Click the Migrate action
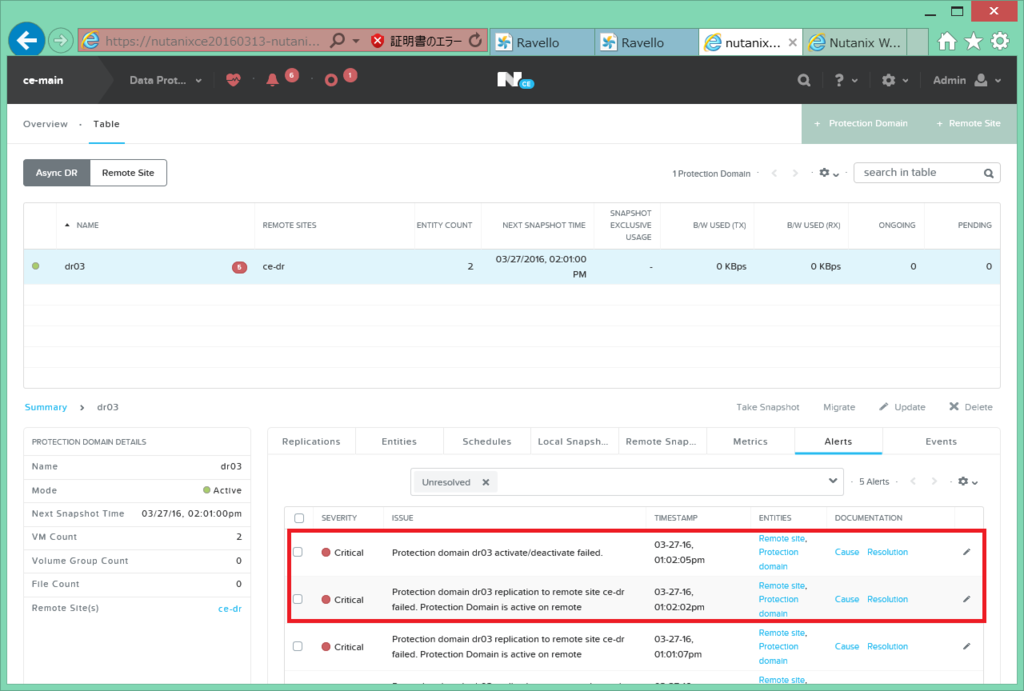 click(839, 407)
